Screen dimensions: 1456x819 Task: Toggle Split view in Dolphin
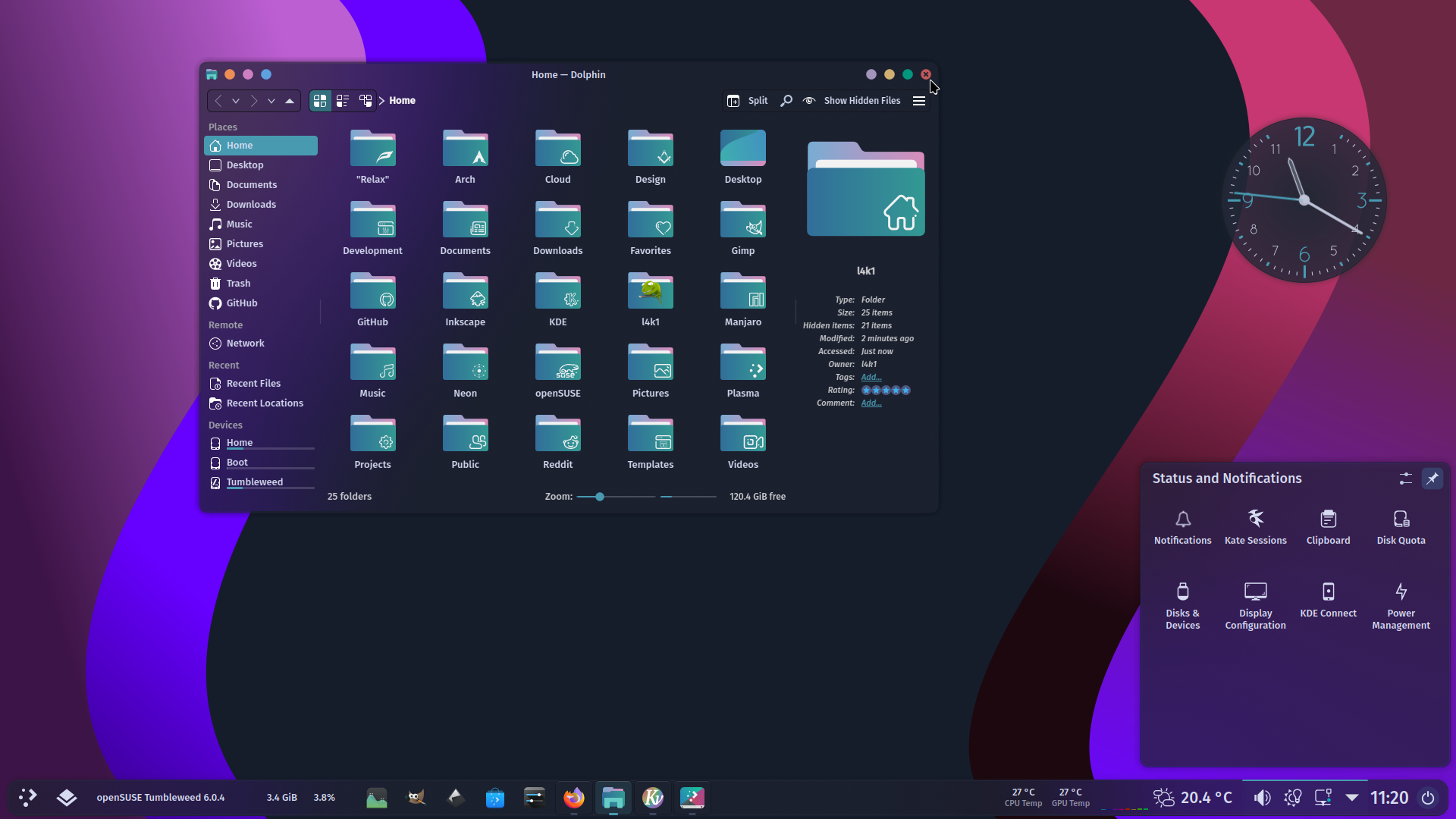click(x=748, y=101)
